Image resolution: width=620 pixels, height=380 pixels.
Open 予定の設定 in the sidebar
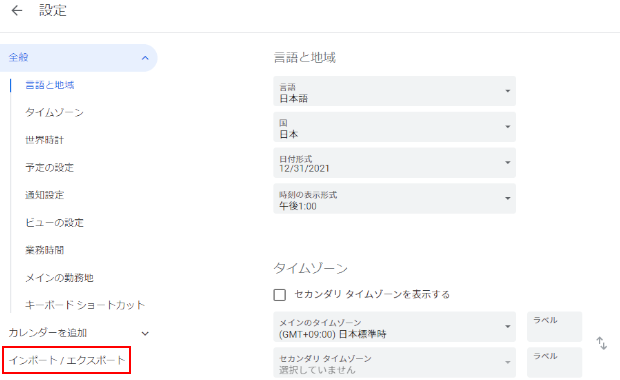(49, 167)
